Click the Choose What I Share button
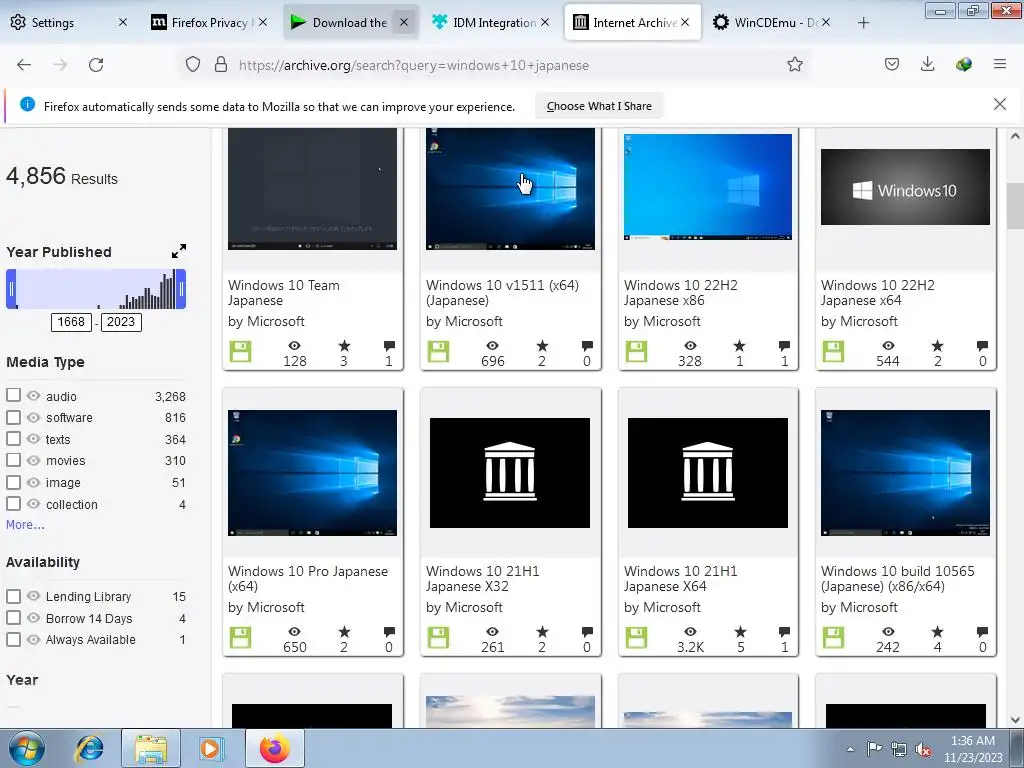Viewport: 1024px width, 768px height. point(599,106)
